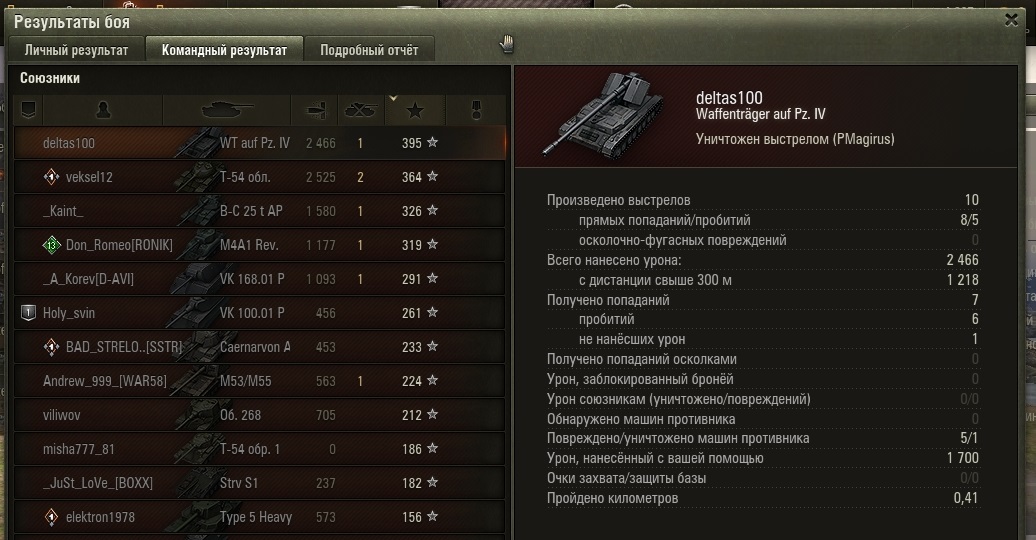Screen dimensions: 1036x540
Task: Sort allies by player name icon
Action: click(103, 110)
